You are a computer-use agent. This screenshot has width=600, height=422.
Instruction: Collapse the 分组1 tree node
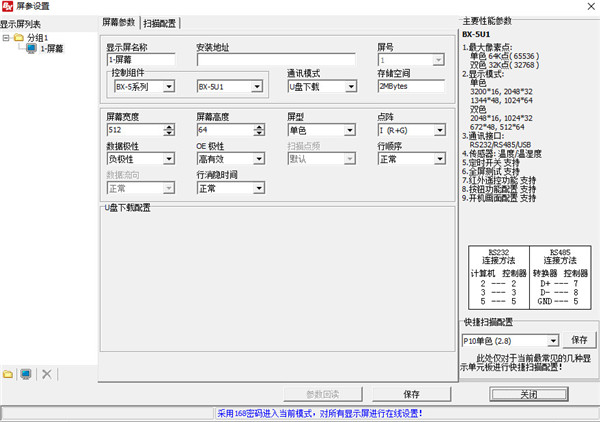point(6,37)
